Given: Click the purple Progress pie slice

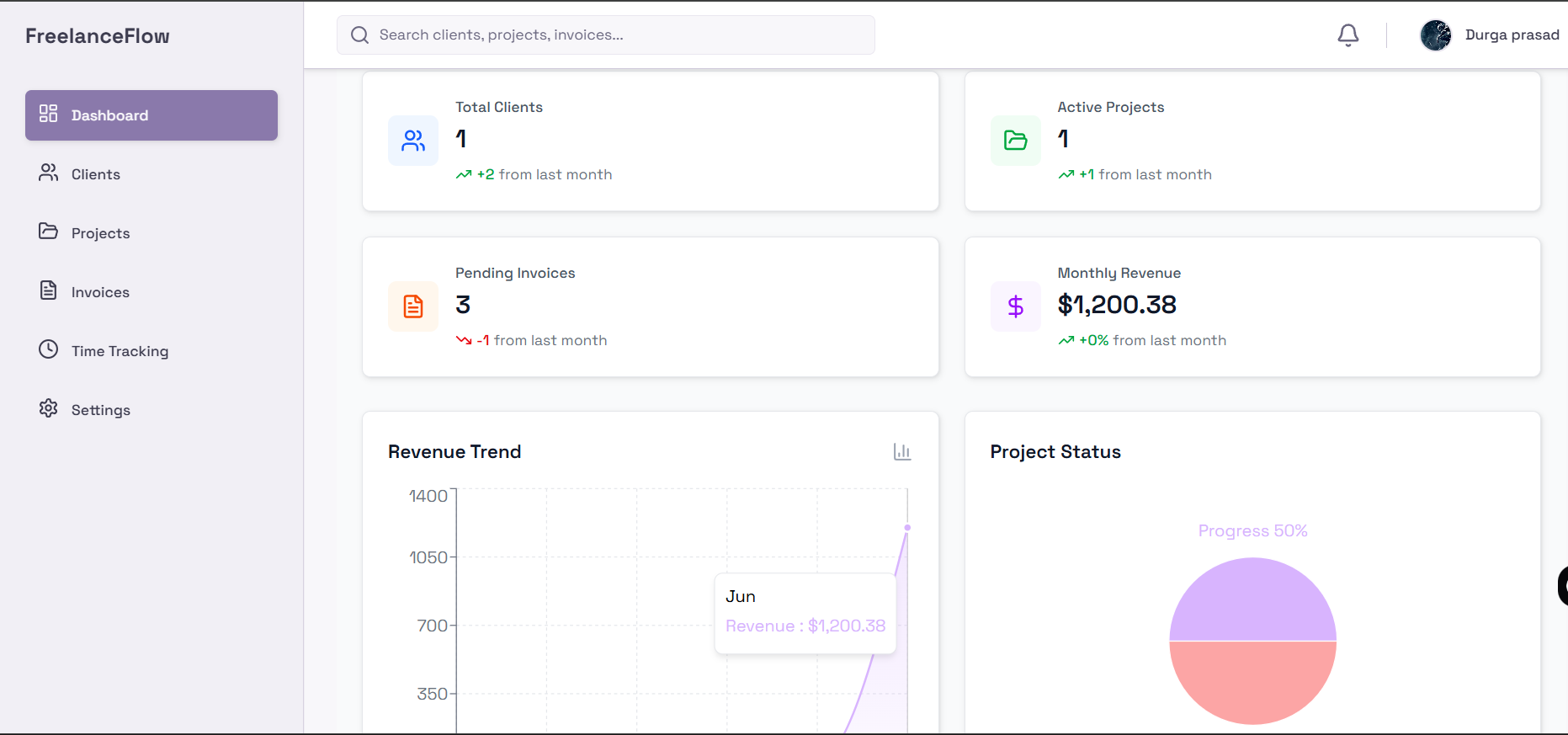Looking at the screenshot, I should click(1252, 602).
